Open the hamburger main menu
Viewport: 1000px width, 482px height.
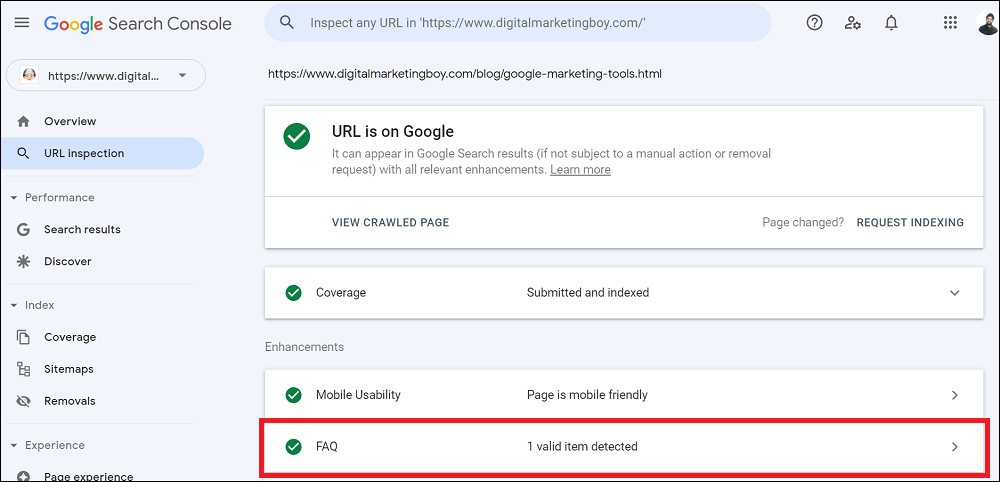coord(22,23)
